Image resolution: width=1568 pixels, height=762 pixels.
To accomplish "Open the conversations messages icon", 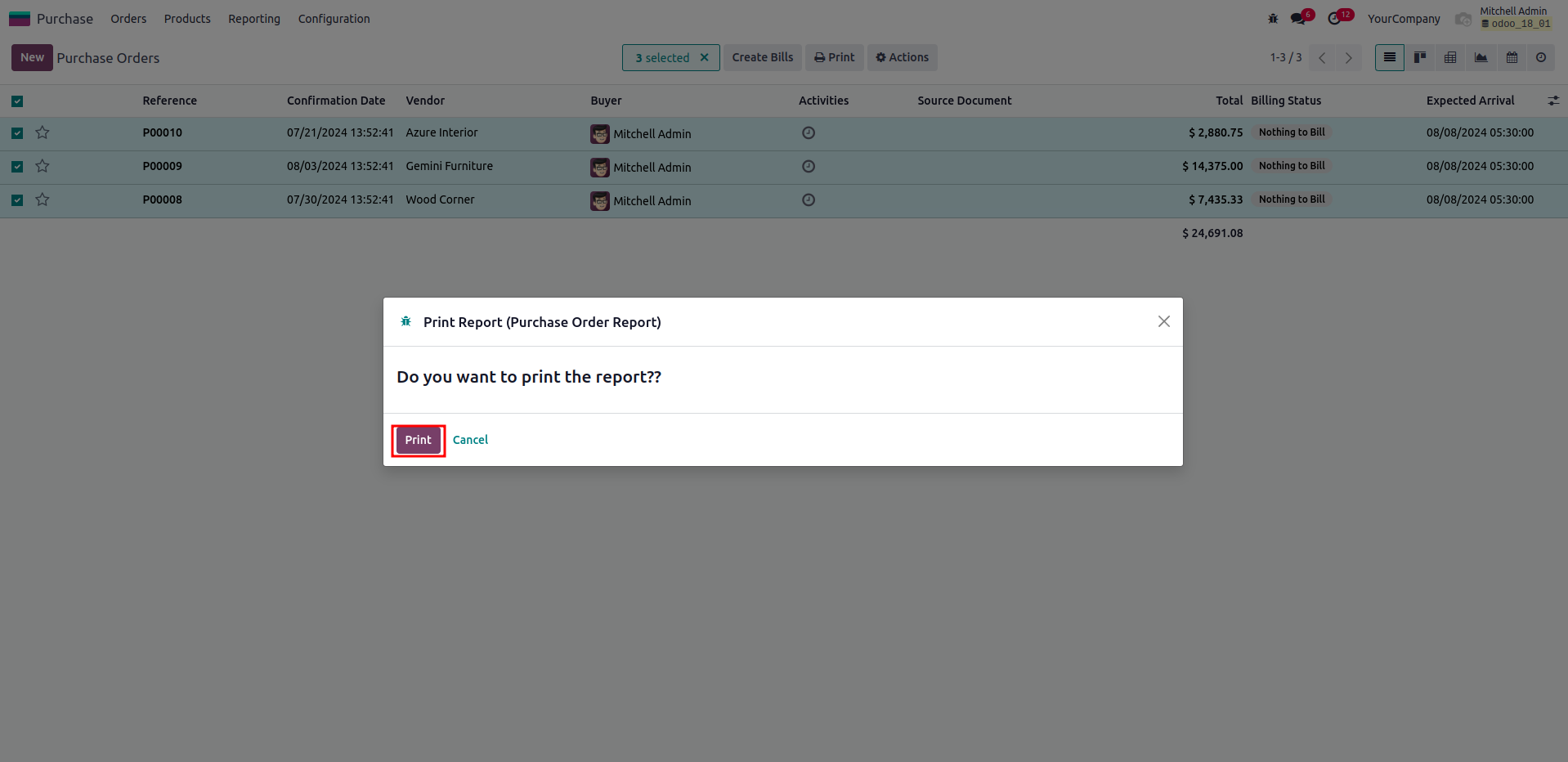I will (x=1298, y=18).
